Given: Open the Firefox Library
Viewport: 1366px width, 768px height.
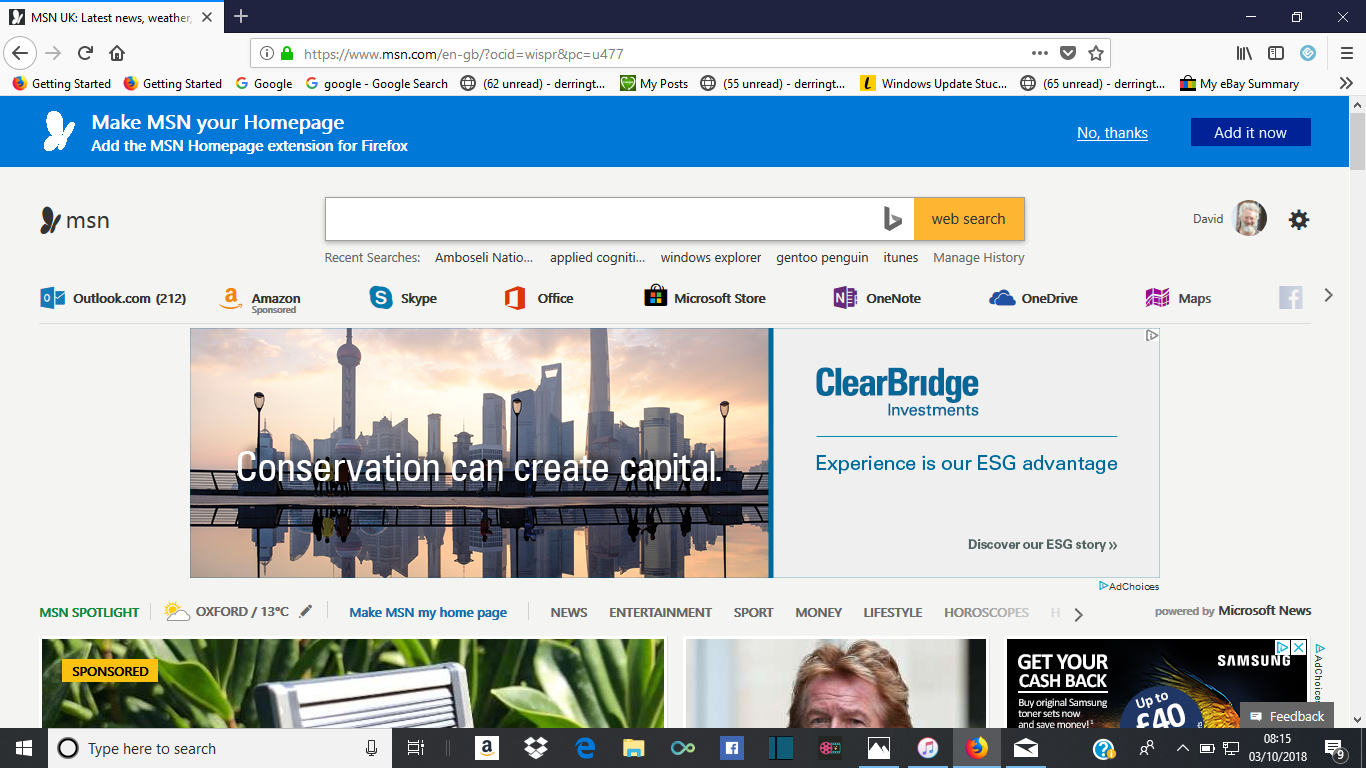Looking at the screenshot, I should tap(1245, 53).
